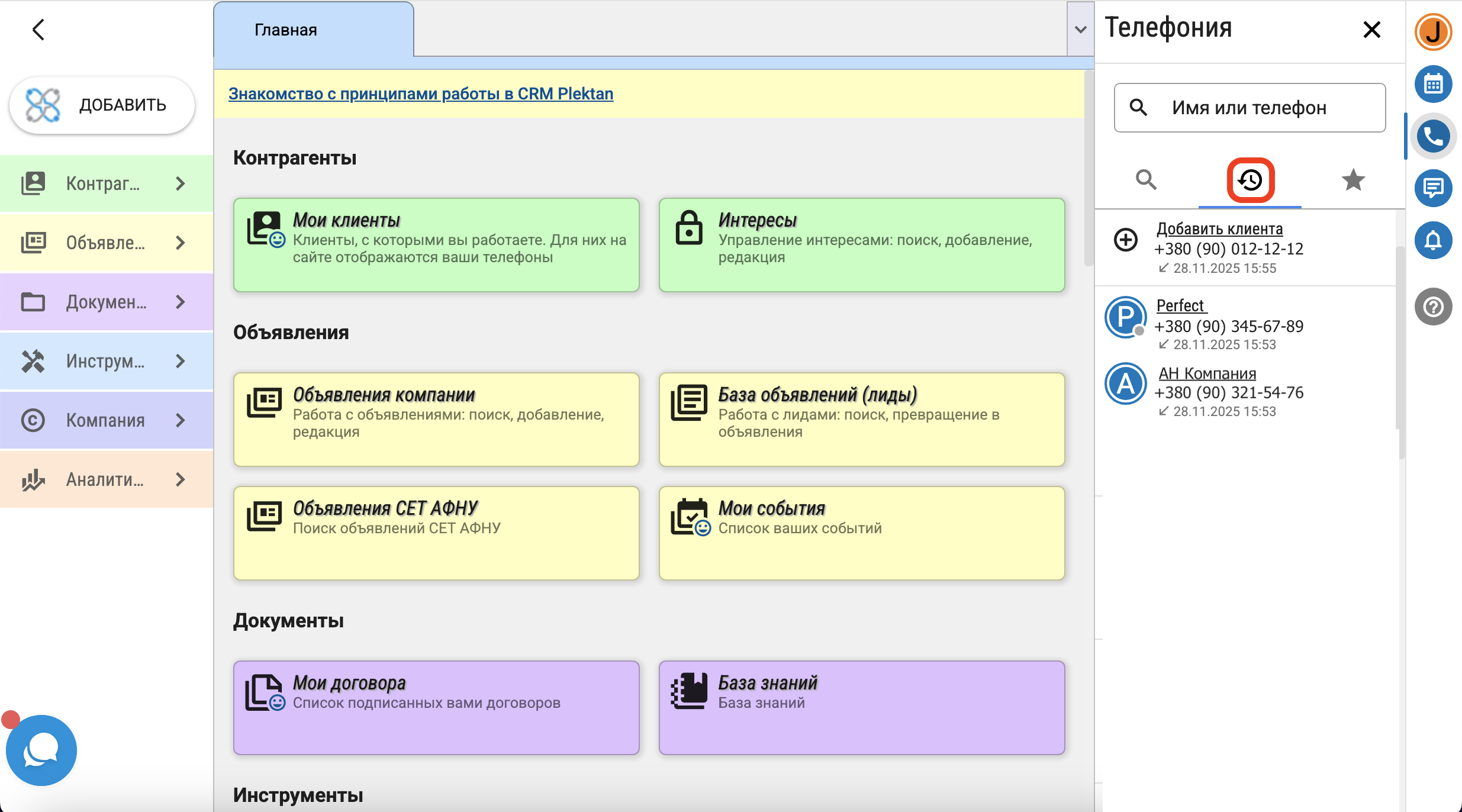Click the ДОБАВИТЬ button
This screenshot has width=1462, height=812.
pyautogui.click(x=102, y=105)
